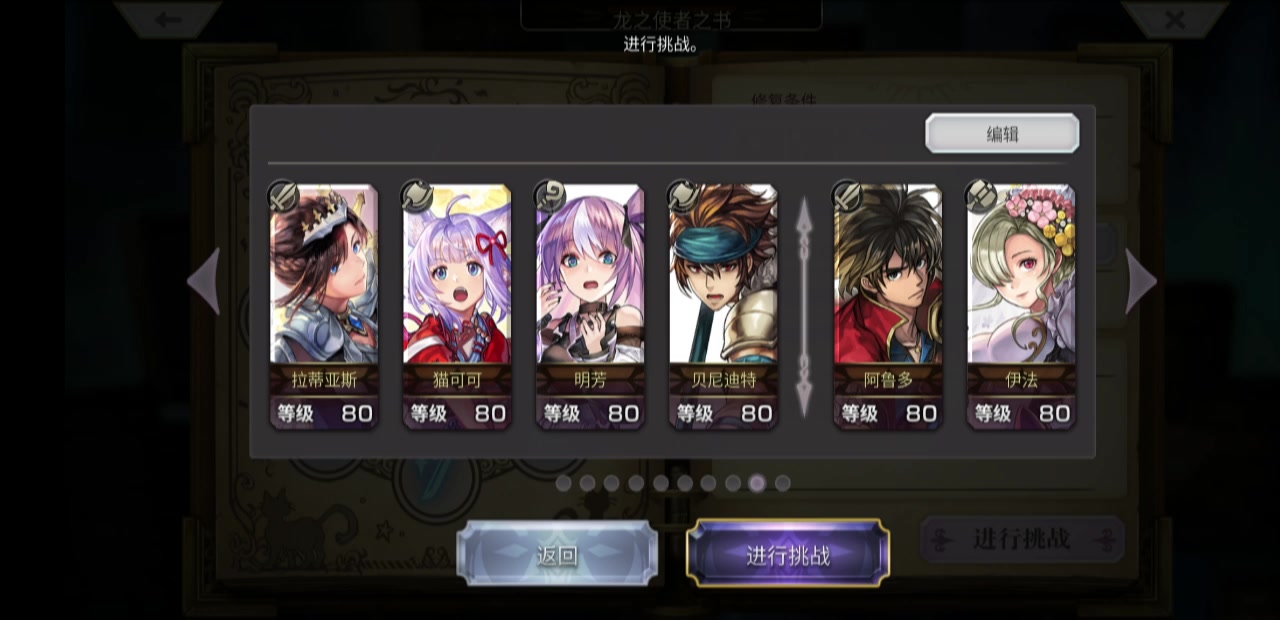Click the weapon icon on 明芳 card
The height and width of the screenshot is (620, 1280).
pyautogui.click(x=550, y=196)
